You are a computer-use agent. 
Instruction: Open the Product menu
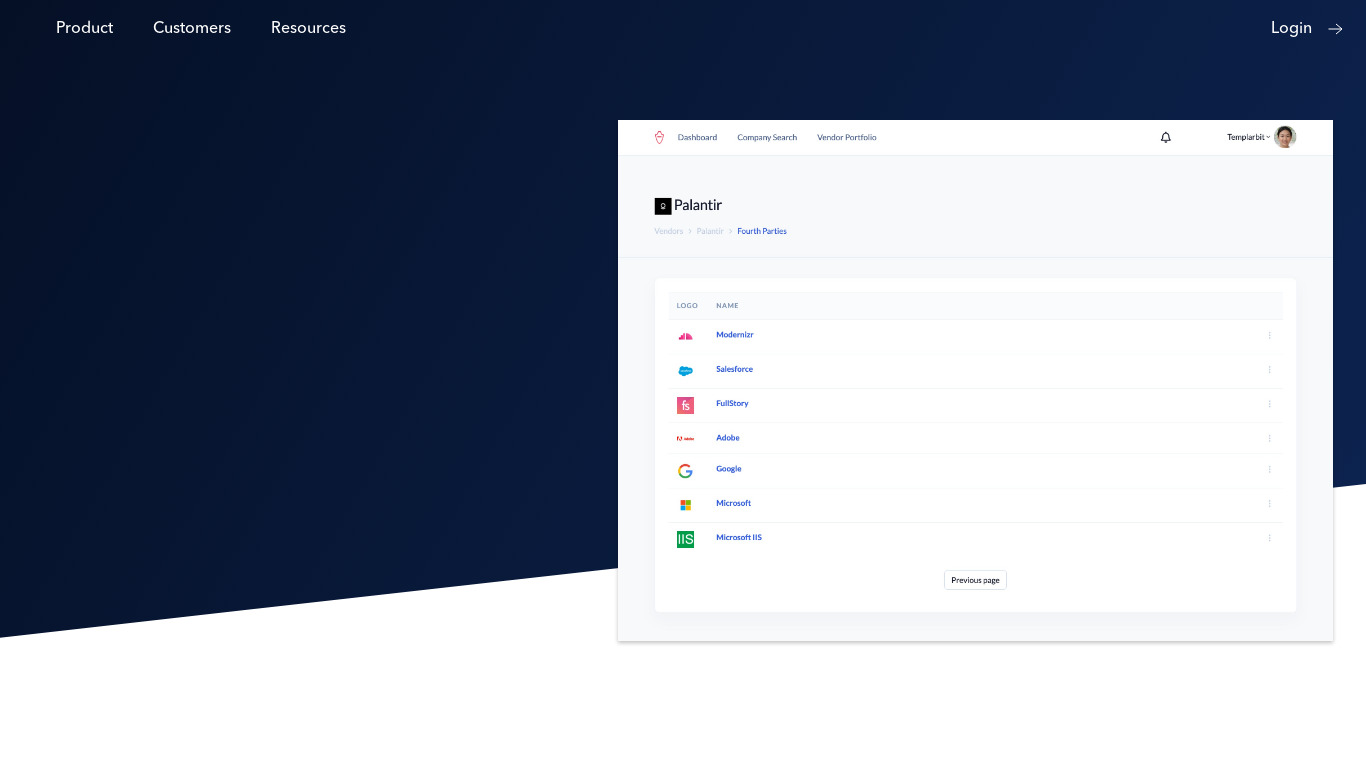84,28
